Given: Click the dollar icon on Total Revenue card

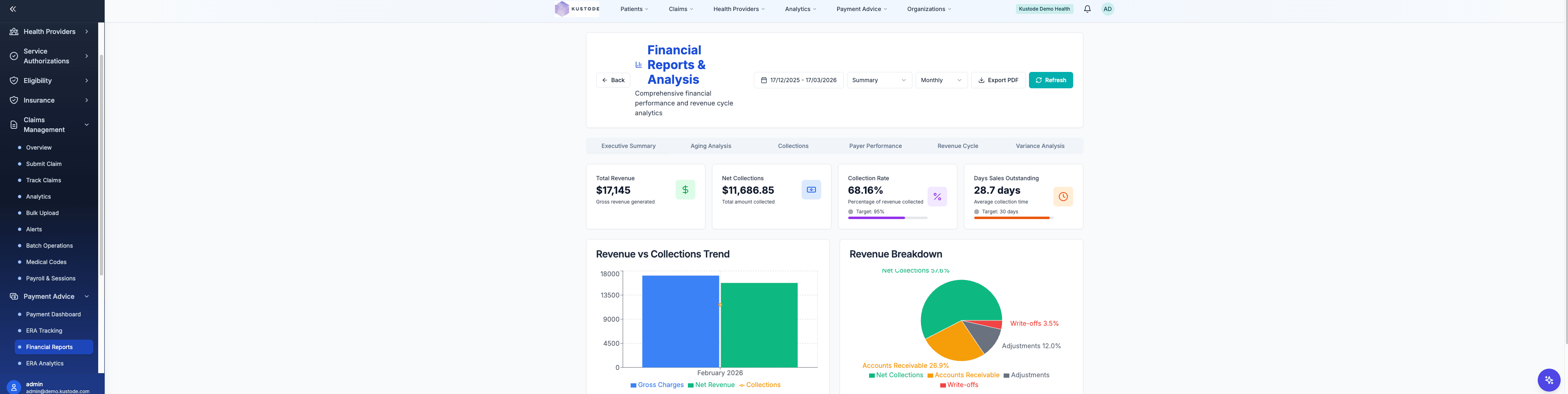Looking at the screenshot, I should [x=685, y=189].
